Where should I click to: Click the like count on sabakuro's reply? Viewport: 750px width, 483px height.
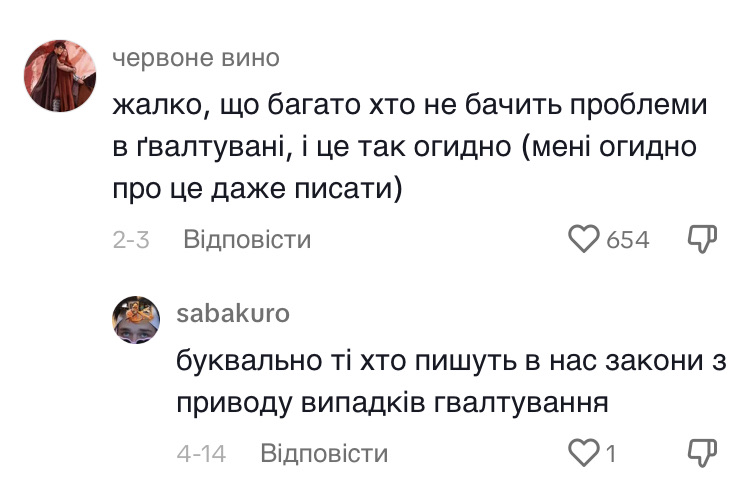[x=609, y=454]
